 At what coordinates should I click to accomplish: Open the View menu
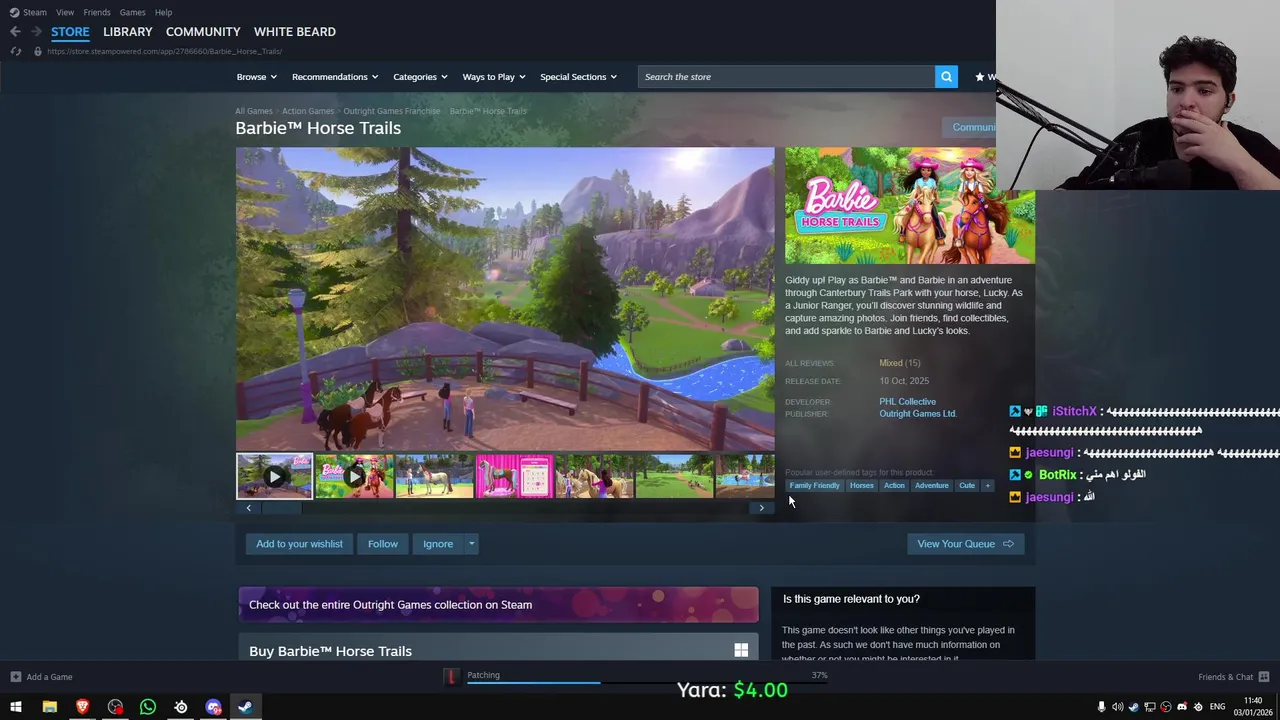click(x=65, y=12)
